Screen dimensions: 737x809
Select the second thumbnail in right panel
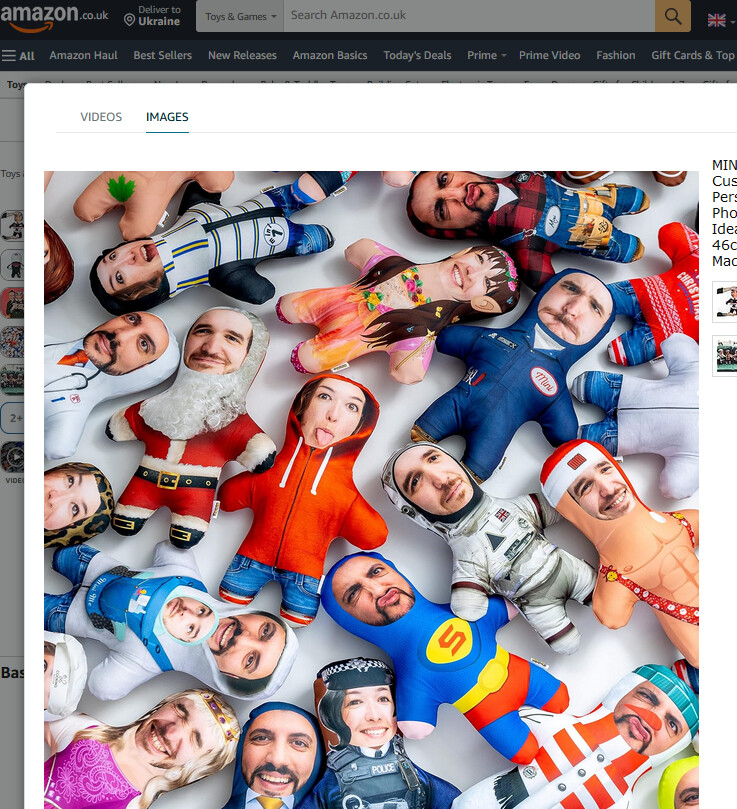[x=725, y=356]
